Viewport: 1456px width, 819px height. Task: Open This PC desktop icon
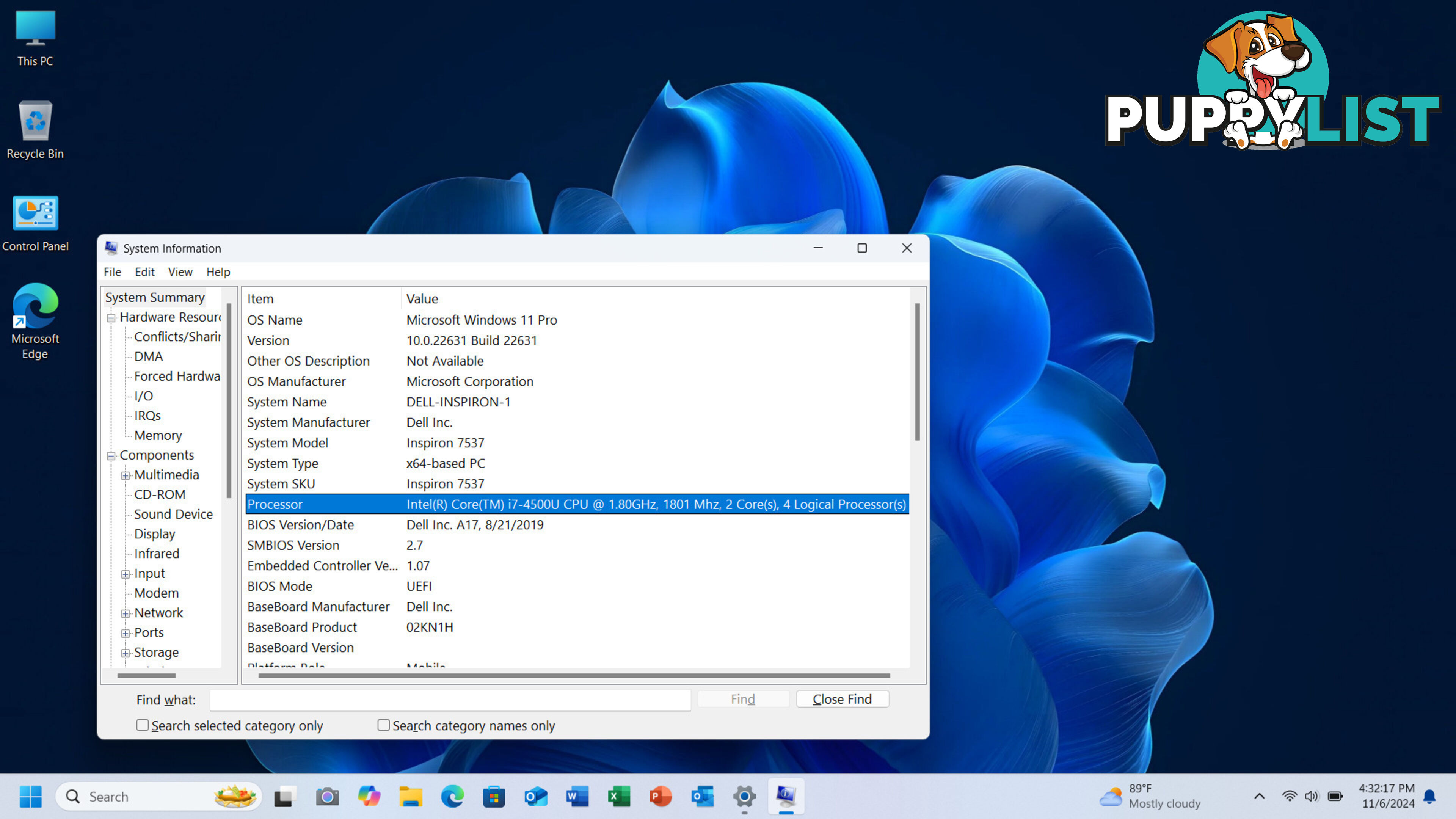(35, 38)
